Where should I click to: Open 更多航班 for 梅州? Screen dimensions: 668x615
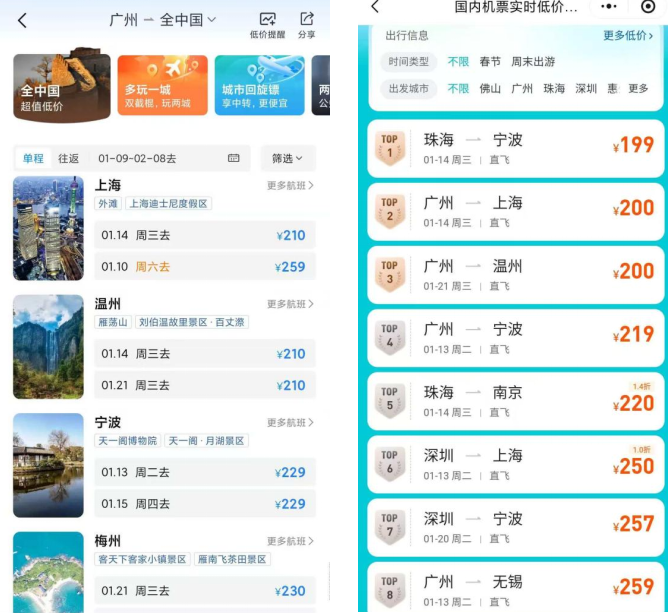(290, 541)
